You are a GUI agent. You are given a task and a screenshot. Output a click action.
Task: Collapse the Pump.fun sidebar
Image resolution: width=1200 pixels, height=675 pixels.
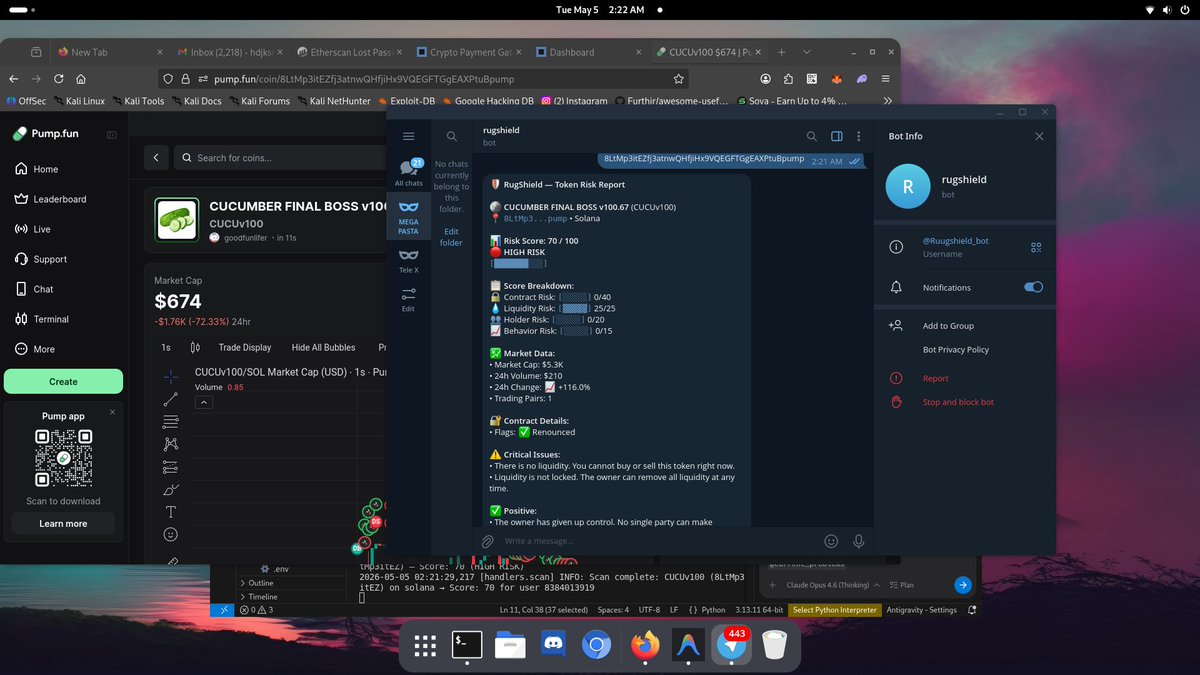click(112, 134)
